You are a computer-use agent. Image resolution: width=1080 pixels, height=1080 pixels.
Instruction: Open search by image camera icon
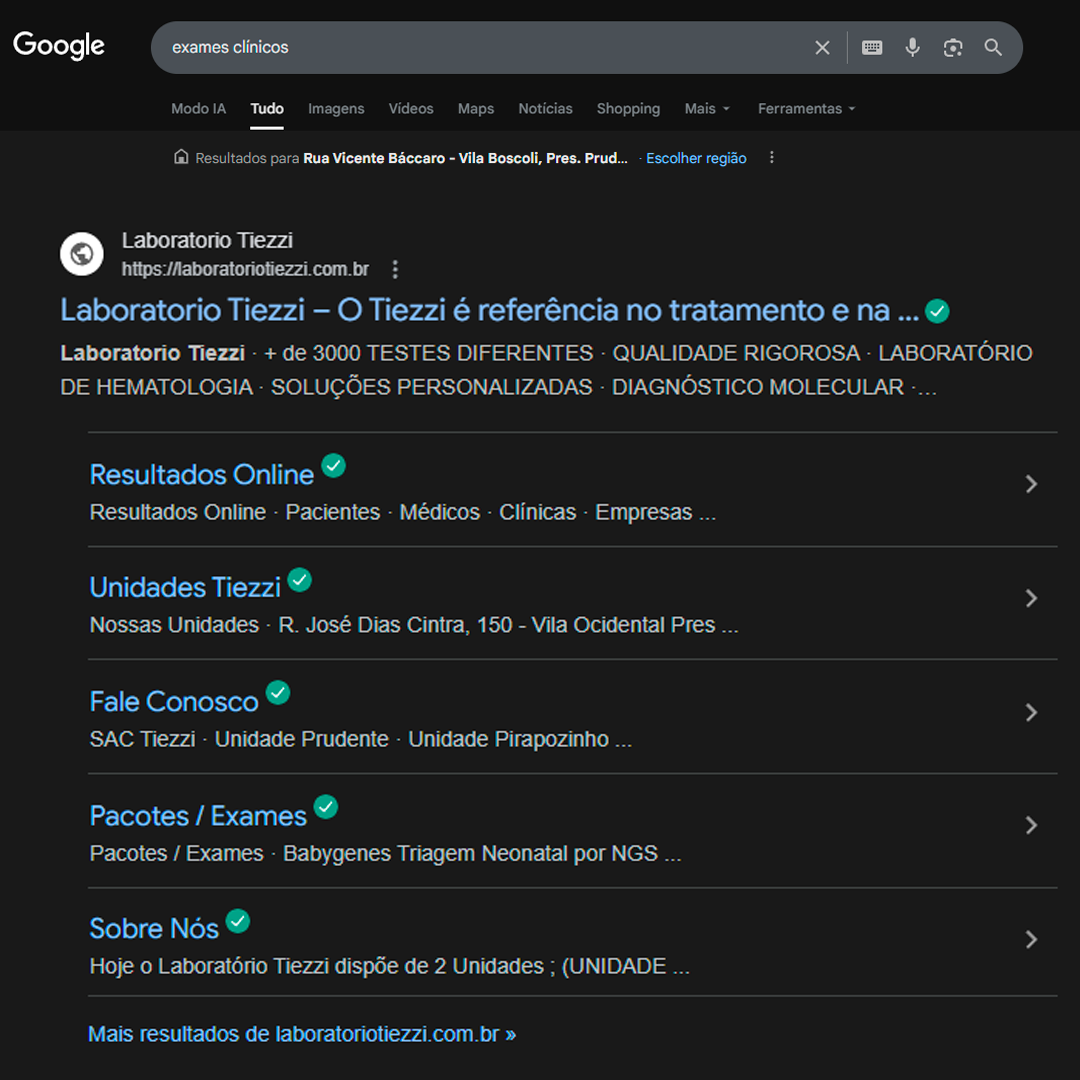(x=953, y=48)
